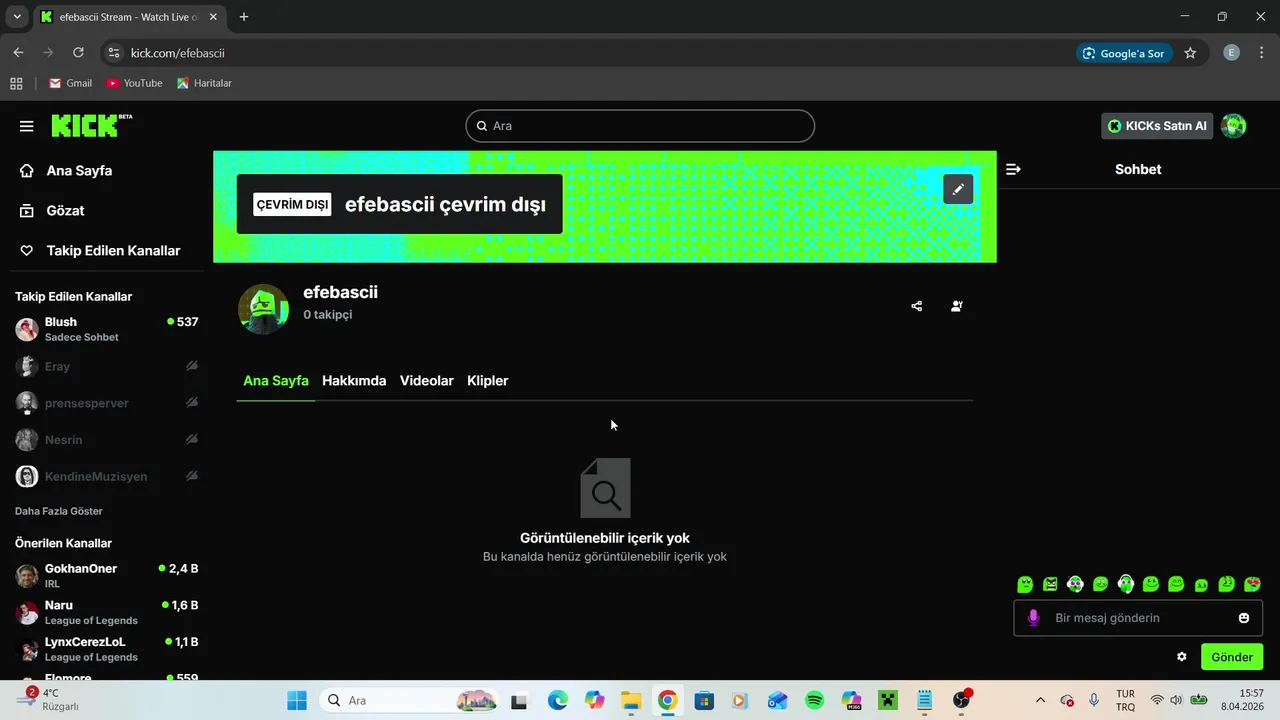Click GokhanOner channel avatar

tap(27, 576)
